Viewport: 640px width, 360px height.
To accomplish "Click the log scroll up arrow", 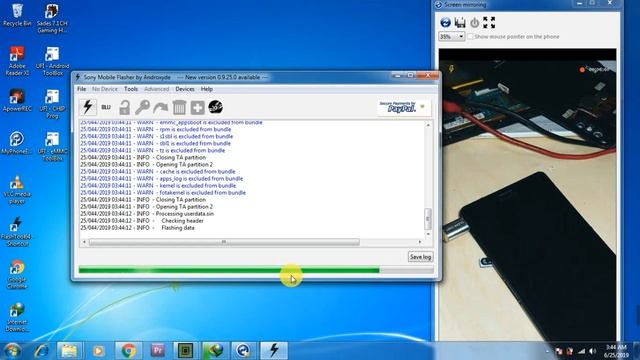I will [x=428, y=125].
